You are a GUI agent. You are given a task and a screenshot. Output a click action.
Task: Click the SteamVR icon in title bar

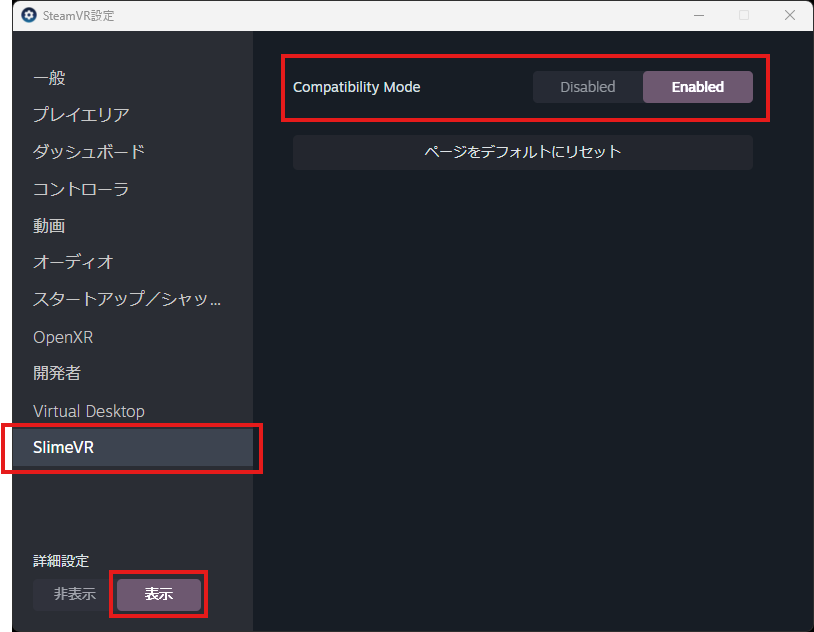coord(29,15)
